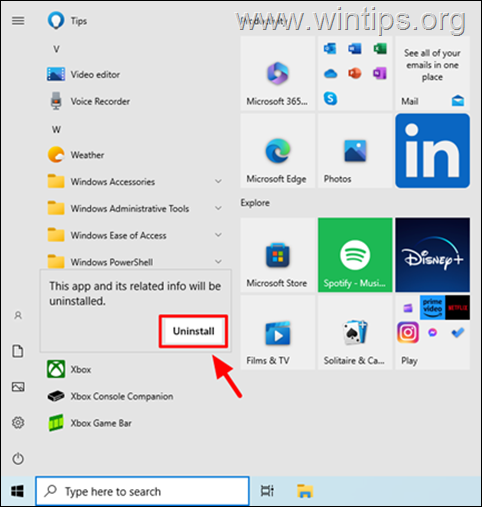
Task: Click the Word icon in the Office tile group
Action: (x=355, y=49)
